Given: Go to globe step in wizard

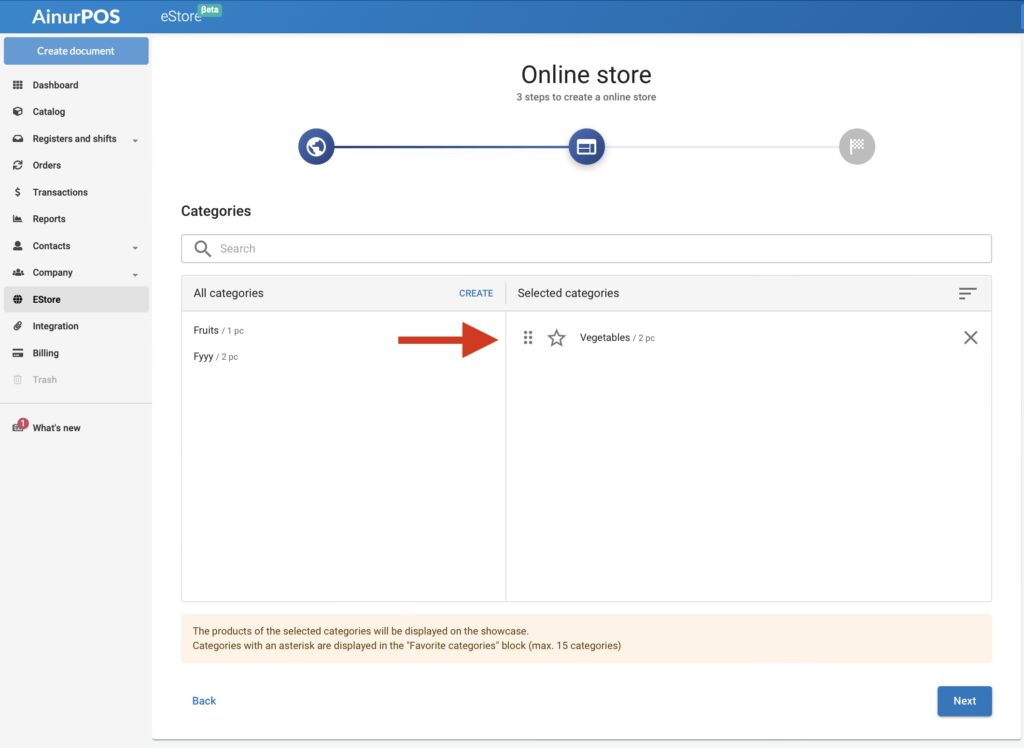Looking at the screenshot, I should click(316, 146).
